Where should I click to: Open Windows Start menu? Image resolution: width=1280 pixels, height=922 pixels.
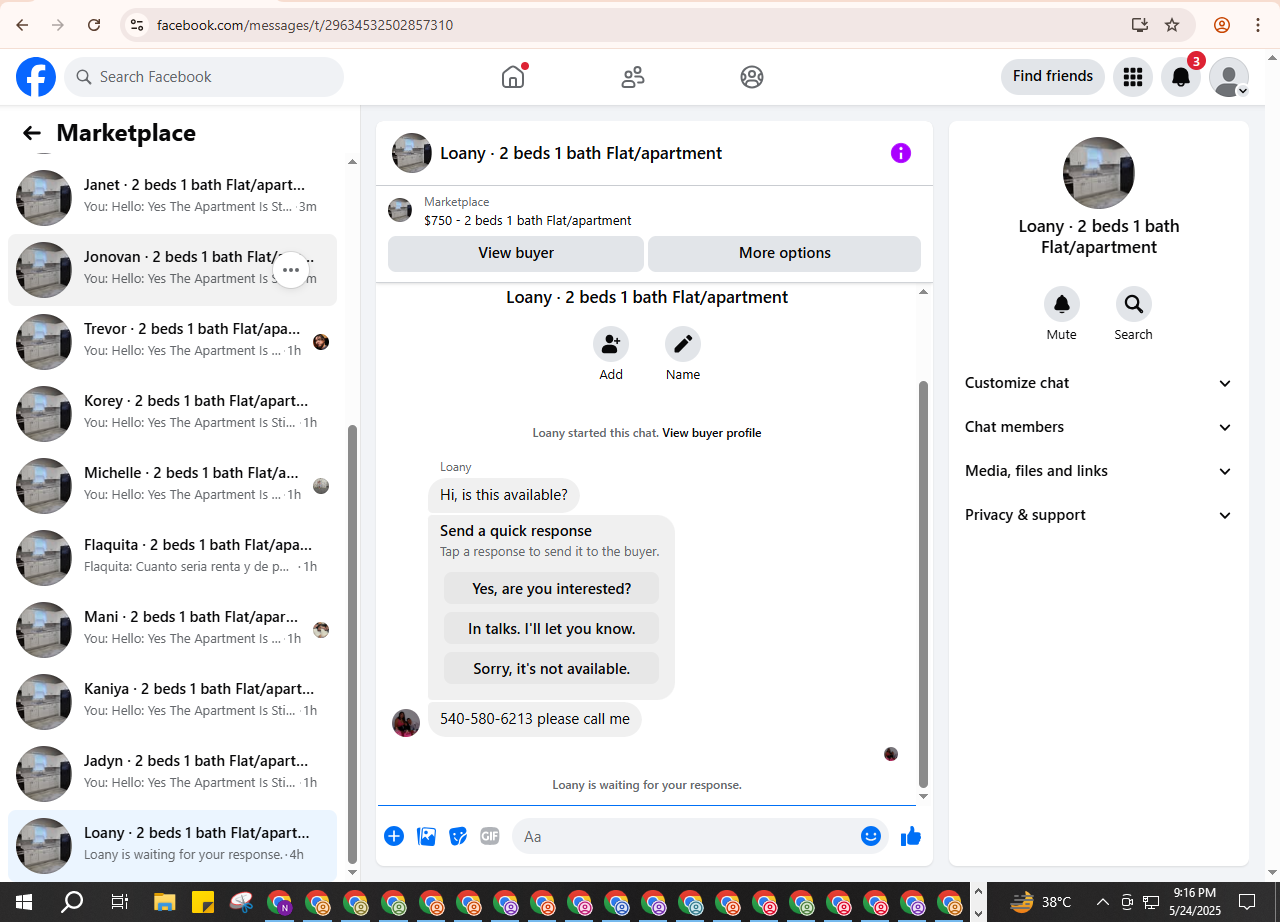point(24,901)
